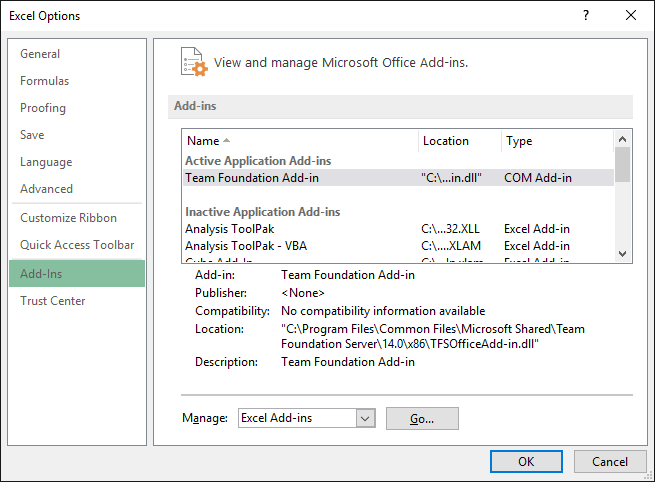Click the Add-ins section header bar

tap(400, 107)
